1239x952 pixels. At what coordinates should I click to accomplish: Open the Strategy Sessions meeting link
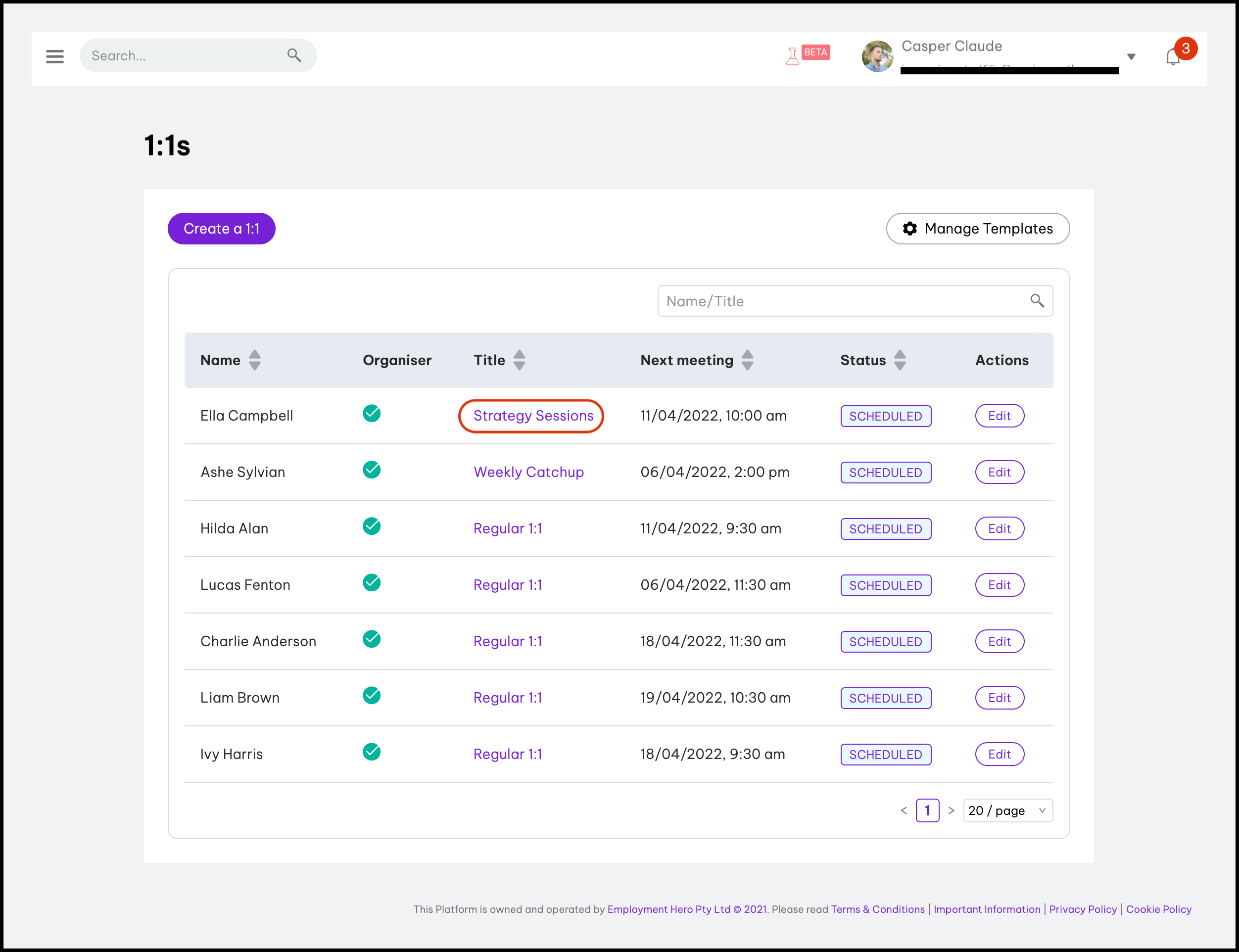[x=533, y=416]
